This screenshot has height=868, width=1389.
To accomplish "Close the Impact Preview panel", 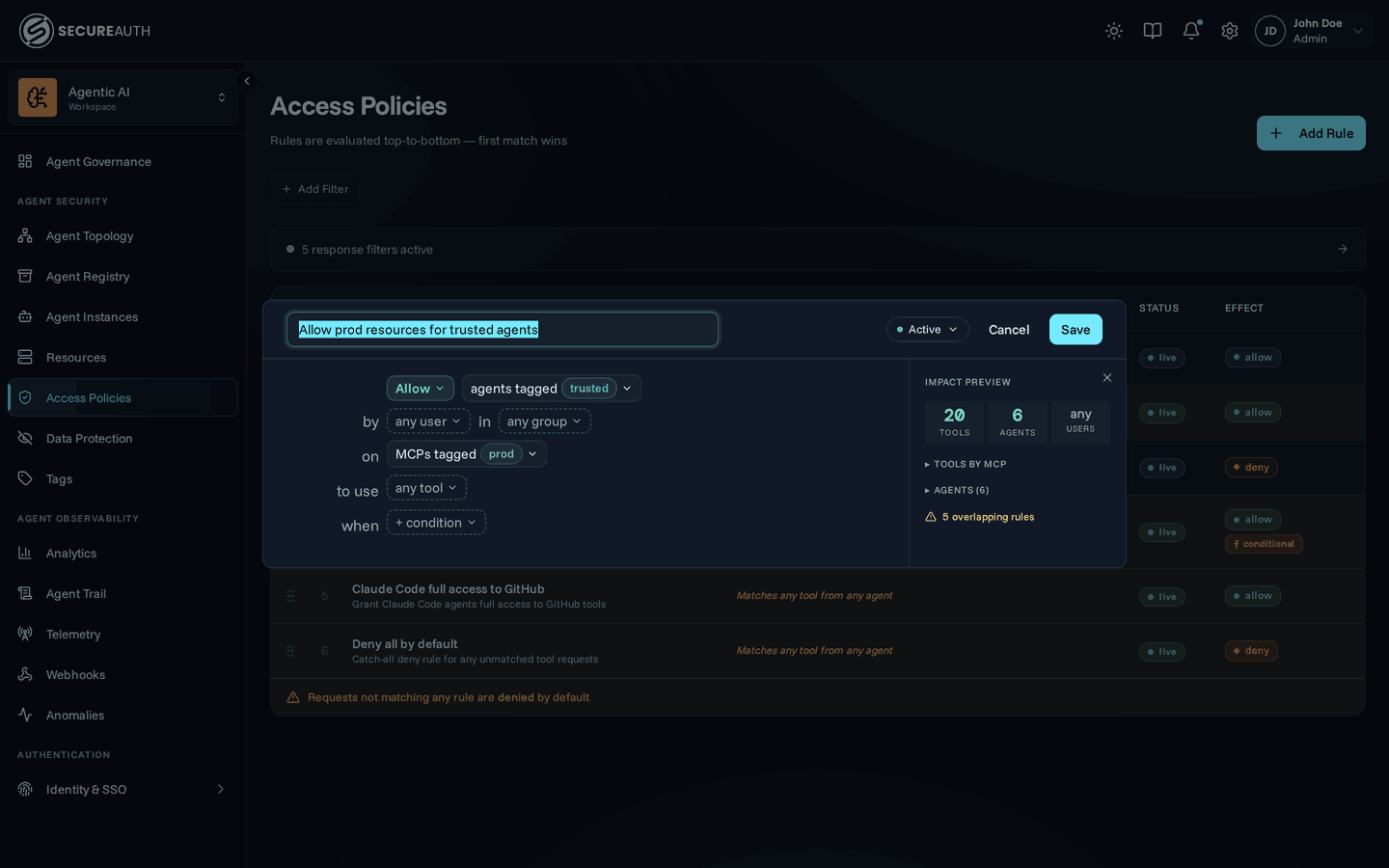I will (x=1107, y=378).
